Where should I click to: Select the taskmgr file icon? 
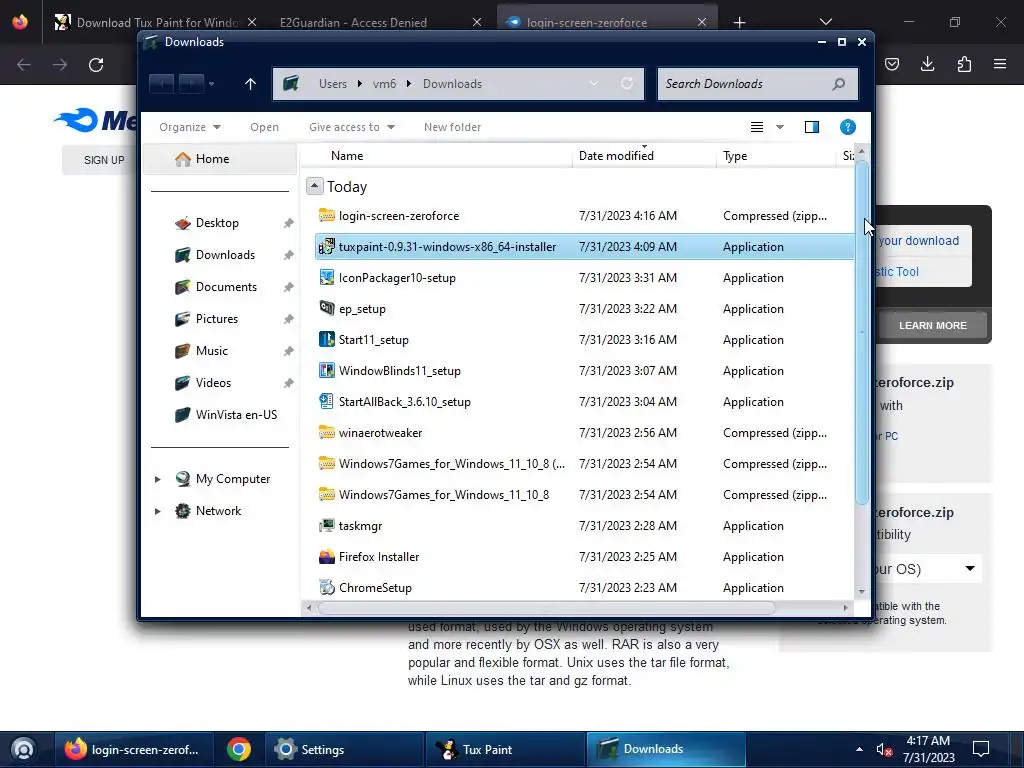[x=327, y=525]
